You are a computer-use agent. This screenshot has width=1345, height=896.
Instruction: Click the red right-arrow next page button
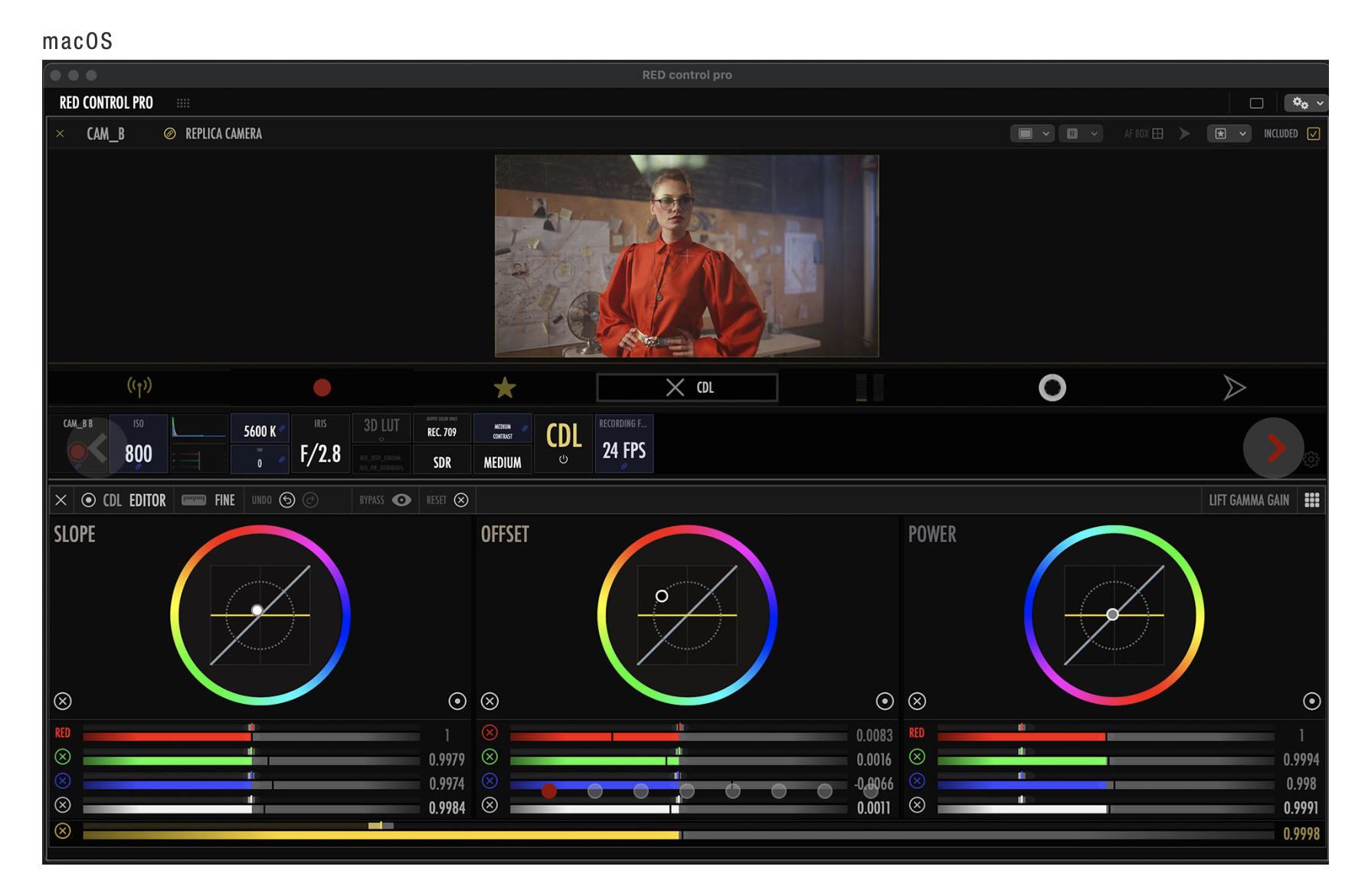(1274, 448)
